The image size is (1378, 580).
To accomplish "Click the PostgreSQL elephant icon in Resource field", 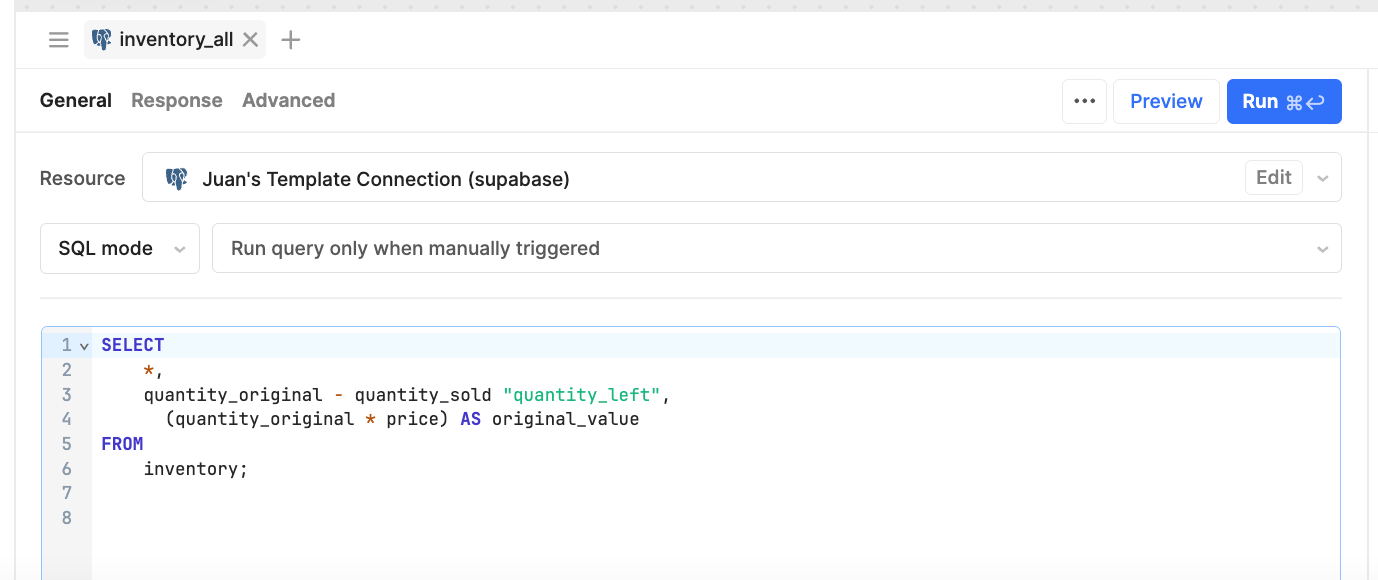I will [177, 179].
